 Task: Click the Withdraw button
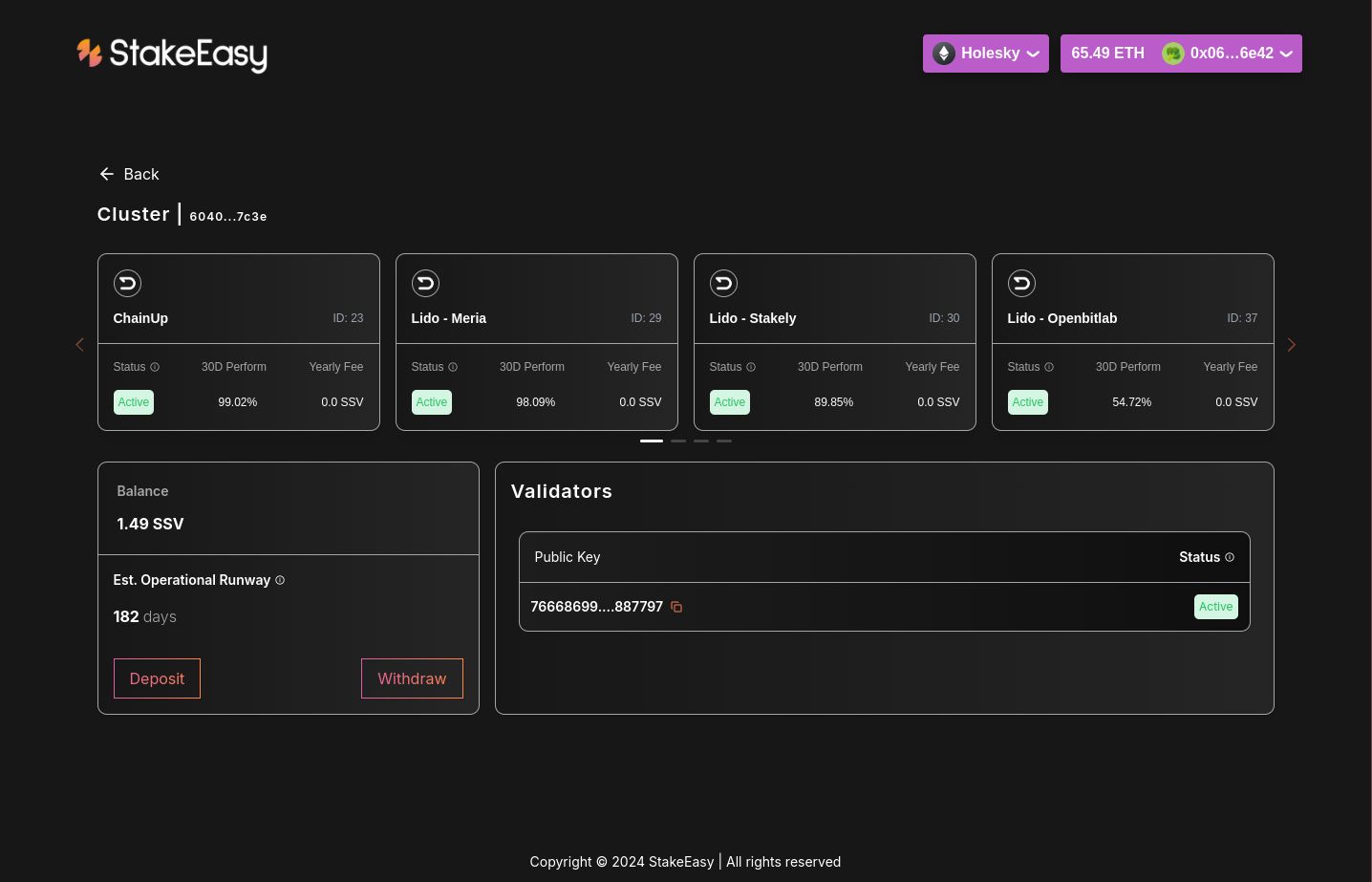[412, 678]
